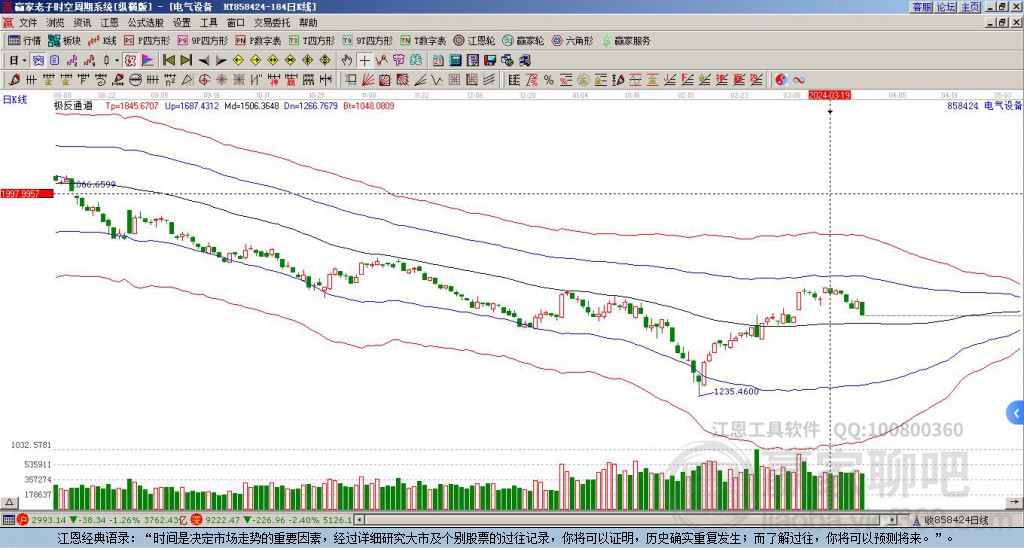Select the circle with line drawing tool
Image resolution: width=1024 pixels, height=548 pixels.
[x=135, y=80]
